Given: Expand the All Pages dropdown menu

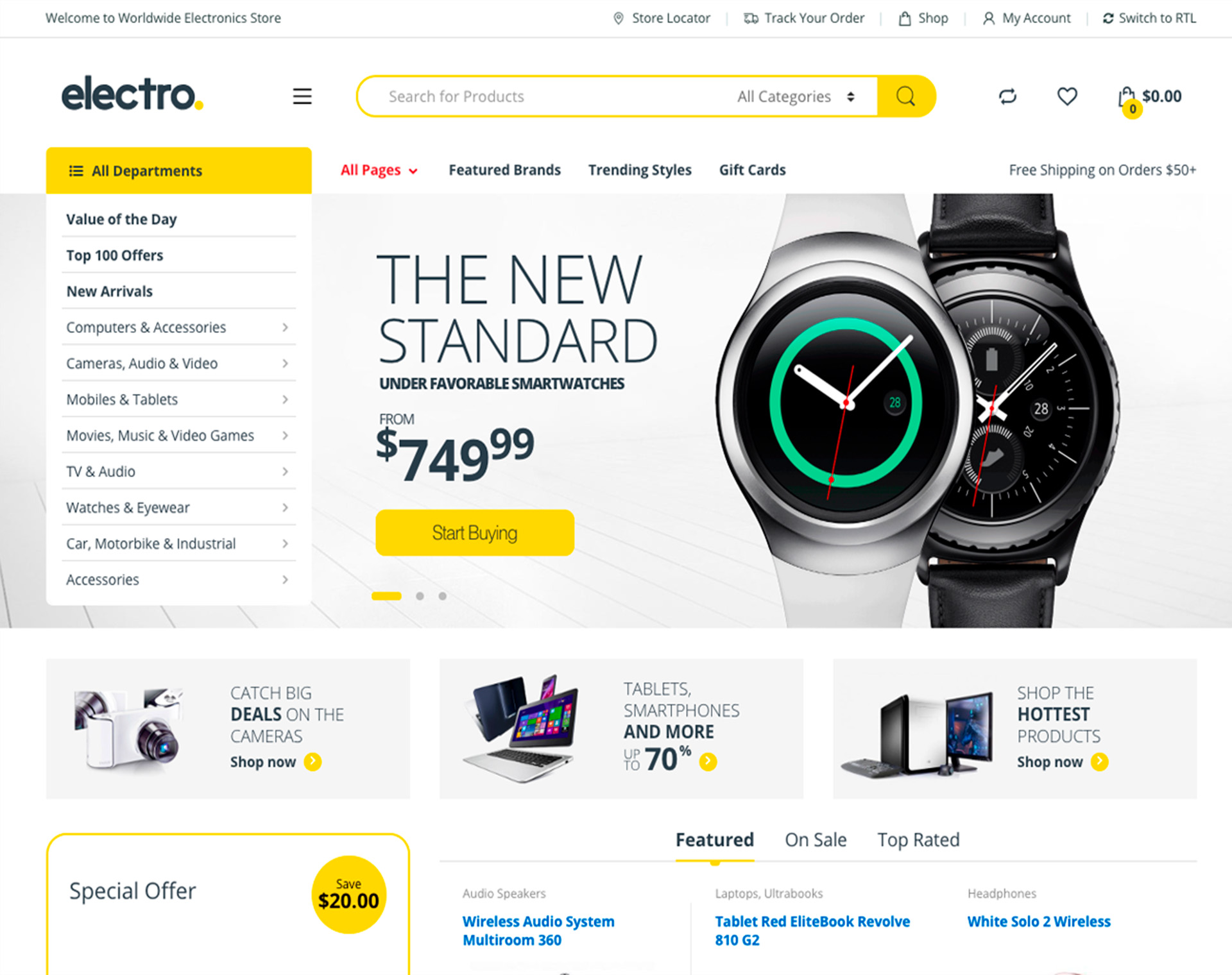Looking at the screenshot, I should point(379,170).
